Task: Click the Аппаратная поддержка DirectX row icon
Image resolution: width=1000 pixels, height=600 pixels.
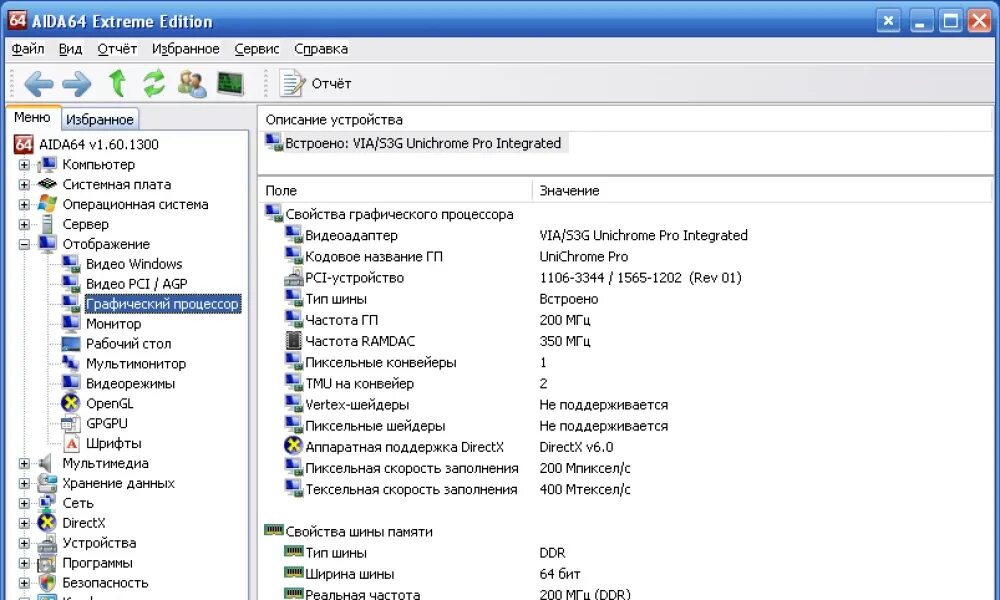Action: (x=293, y=446)
